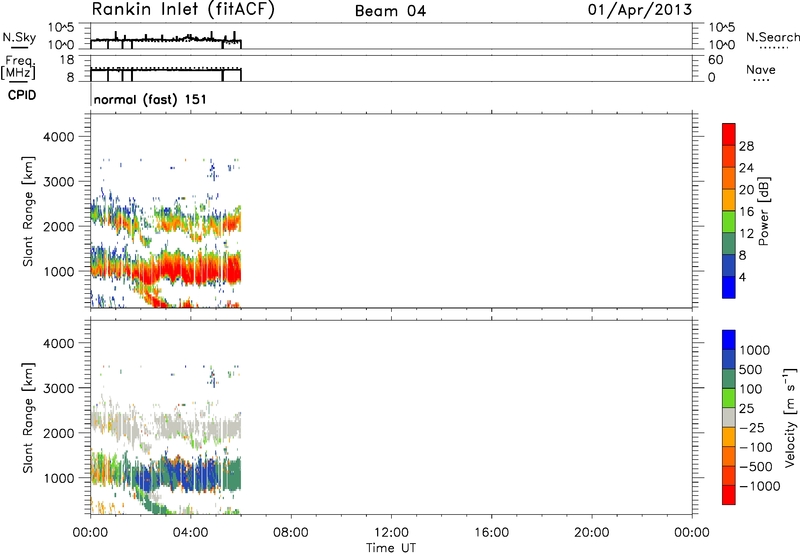Screen dimensions: 800x554
Task: Click the "Slant Range [km]" label of power panel
Action: (x=28, y=211)
